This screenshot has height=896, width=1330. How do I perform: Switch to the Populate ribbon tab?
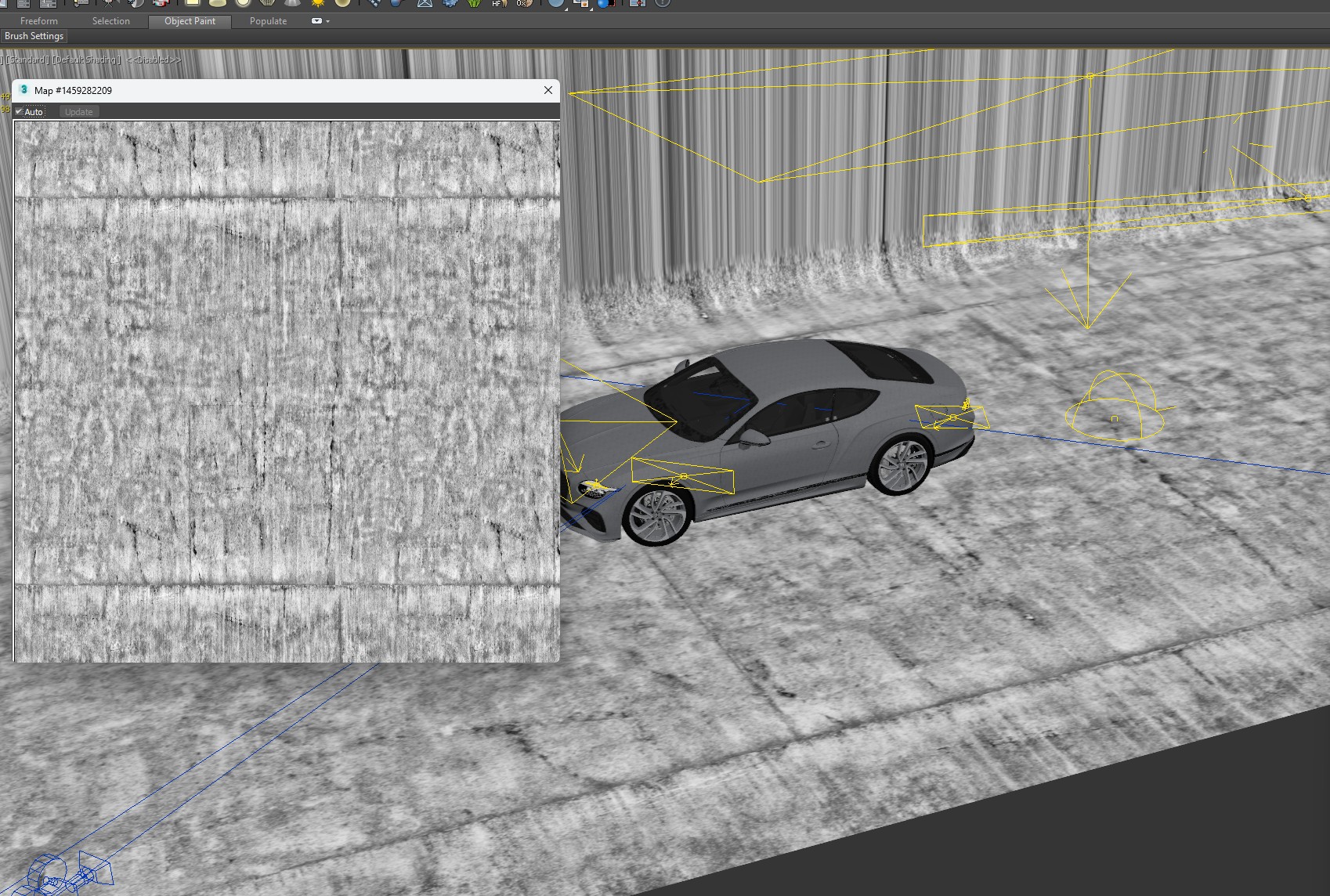click(x=268, y=21)
